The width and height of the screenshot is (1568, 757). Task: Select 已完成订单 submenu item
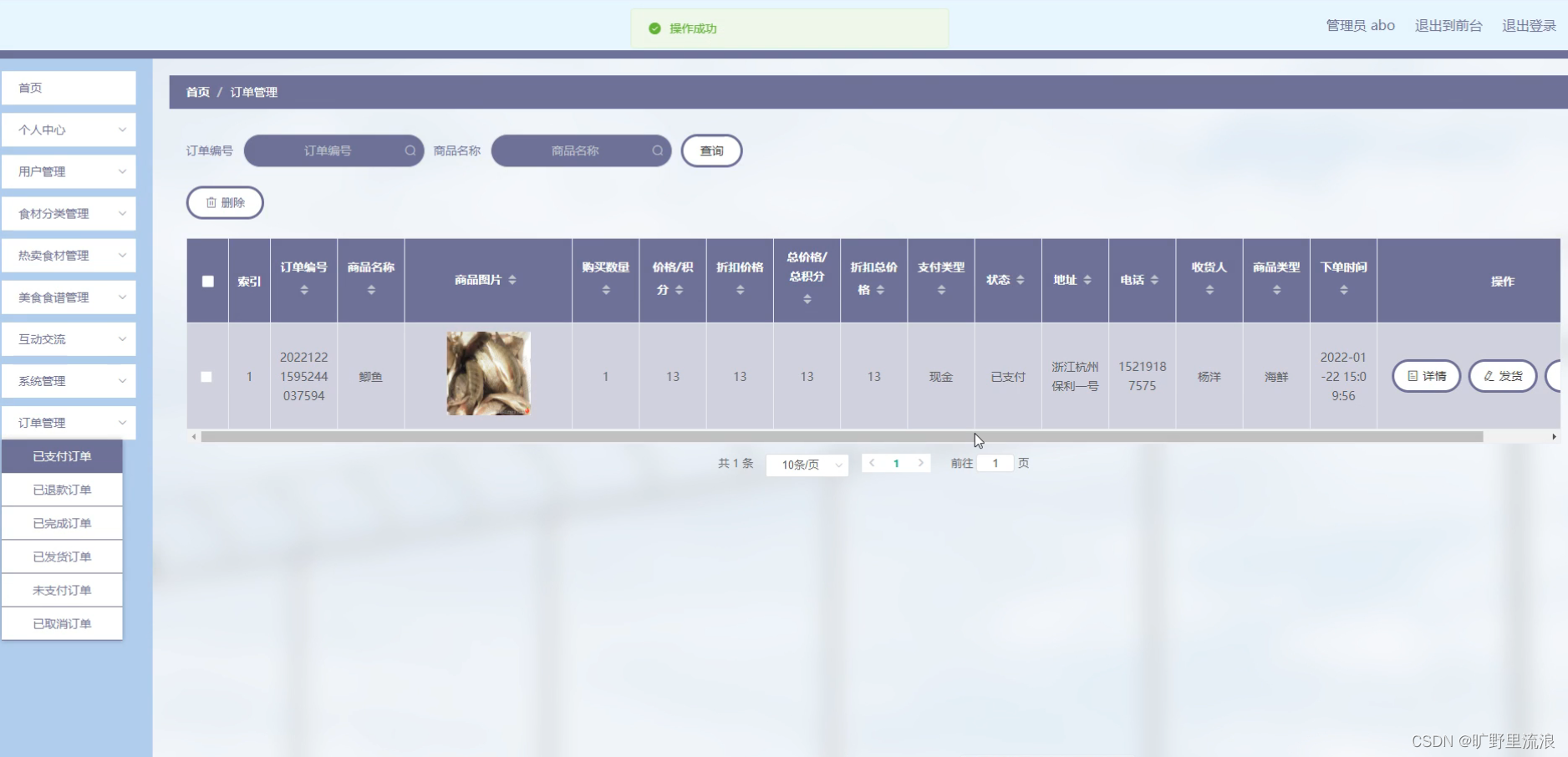[62, 523]
